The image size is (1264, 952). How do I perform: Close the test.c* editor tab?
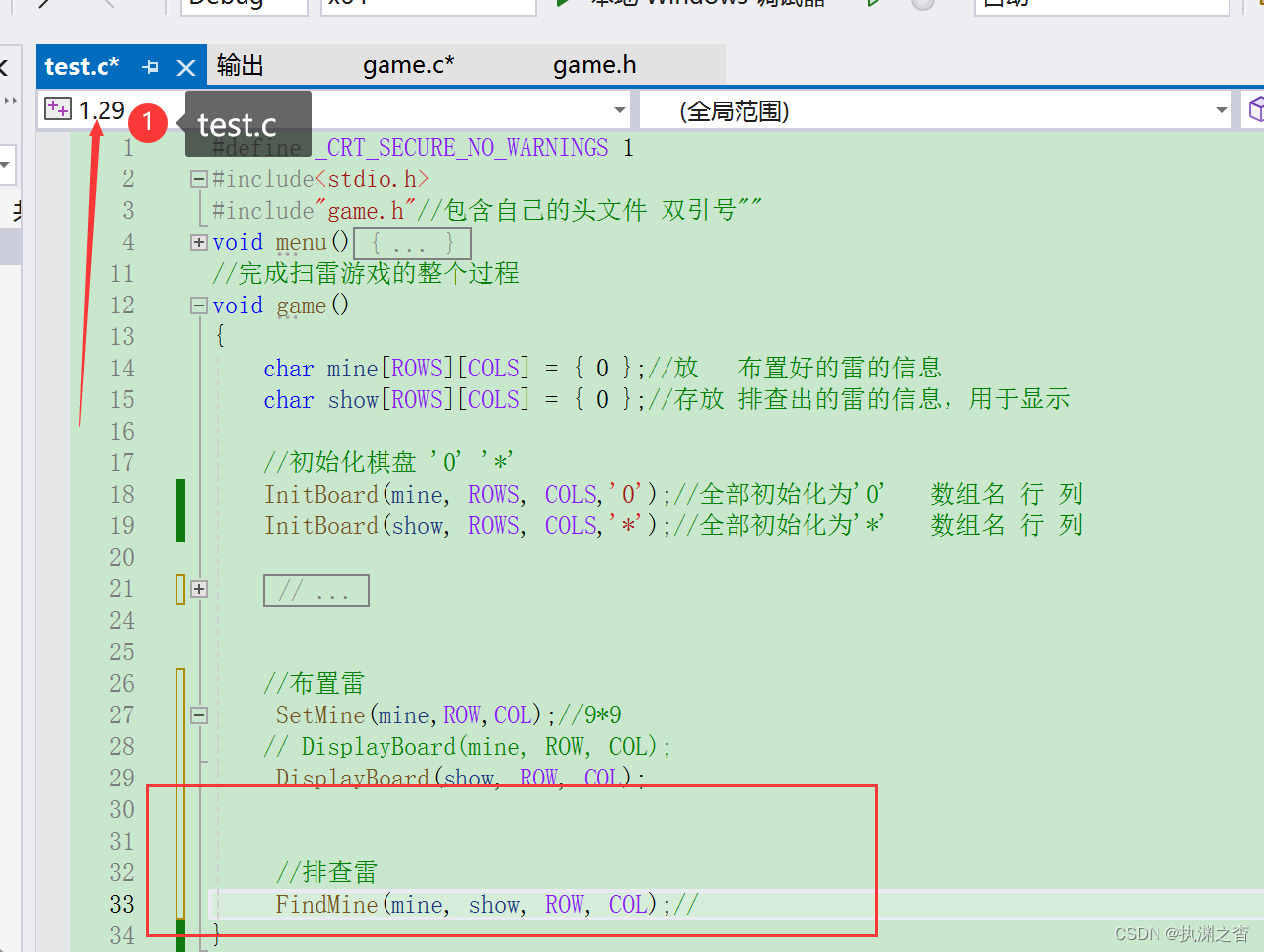(186, 67)
